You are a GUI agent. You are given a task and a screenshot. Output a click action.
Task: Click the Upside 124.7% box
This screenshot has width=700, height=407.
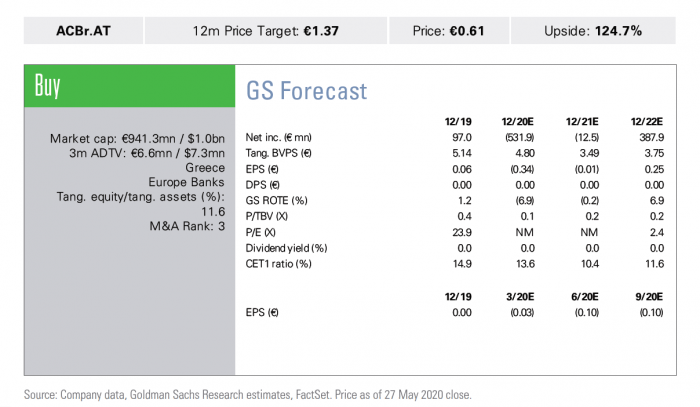pos(593,31)
